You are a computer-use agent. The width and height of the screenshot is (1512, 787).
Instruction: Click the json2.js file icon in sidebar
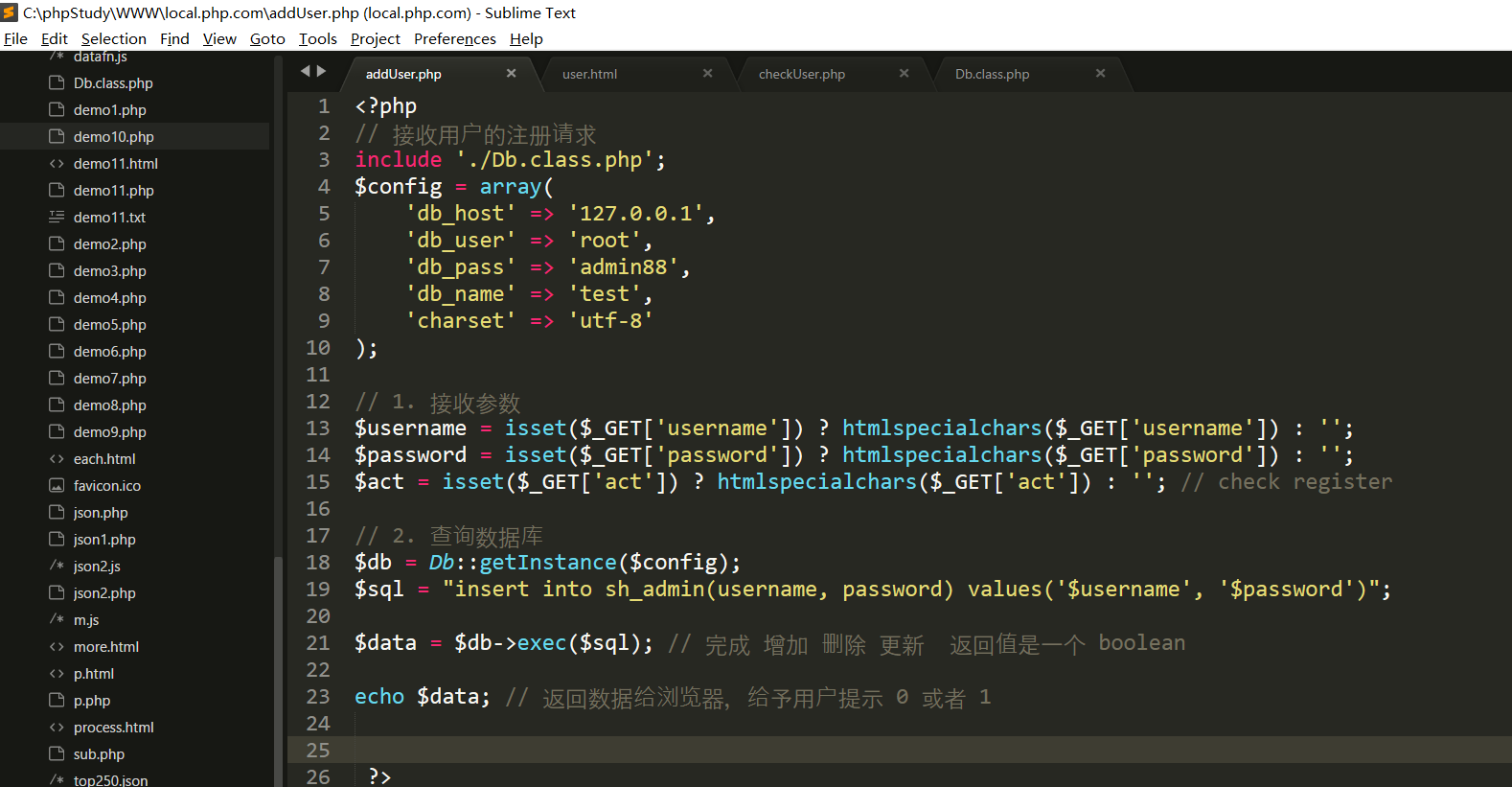point(57,566)
